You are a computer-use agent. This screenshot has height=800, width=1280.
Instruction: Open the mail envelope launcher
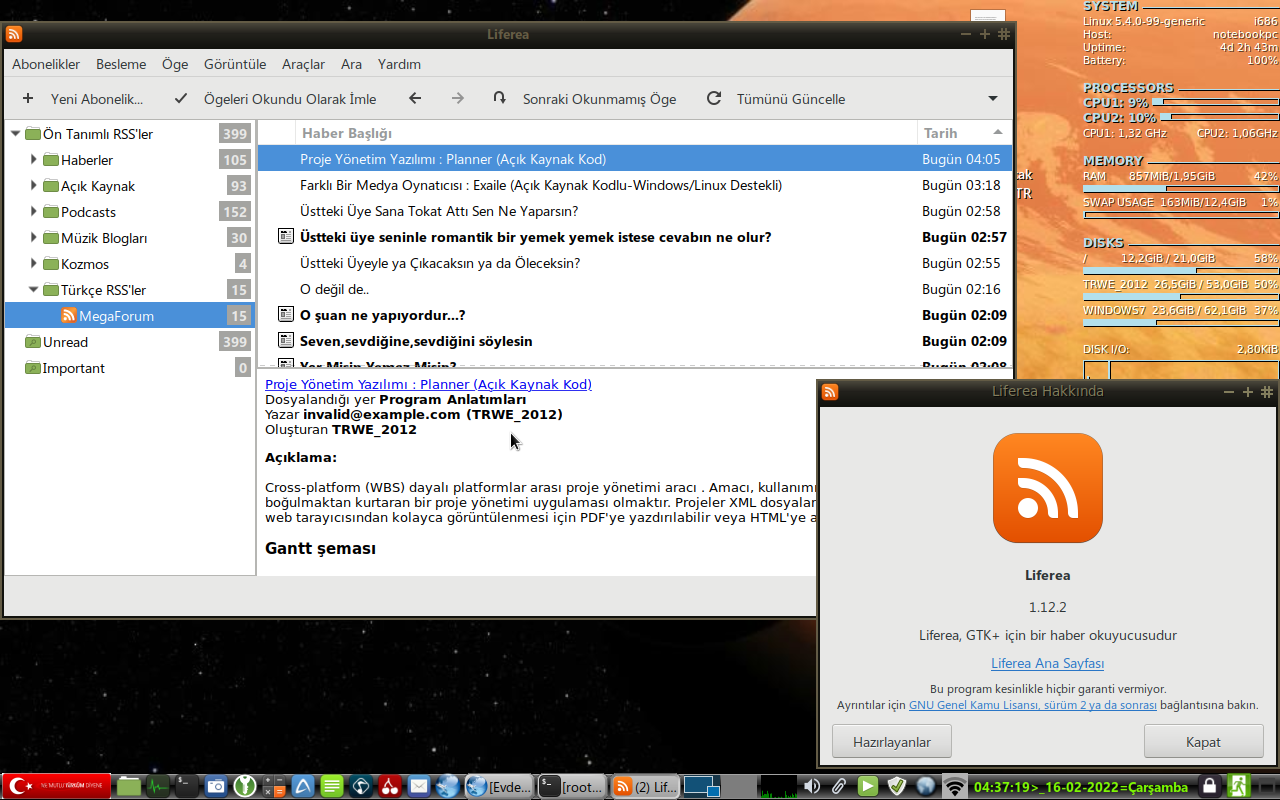419,786
